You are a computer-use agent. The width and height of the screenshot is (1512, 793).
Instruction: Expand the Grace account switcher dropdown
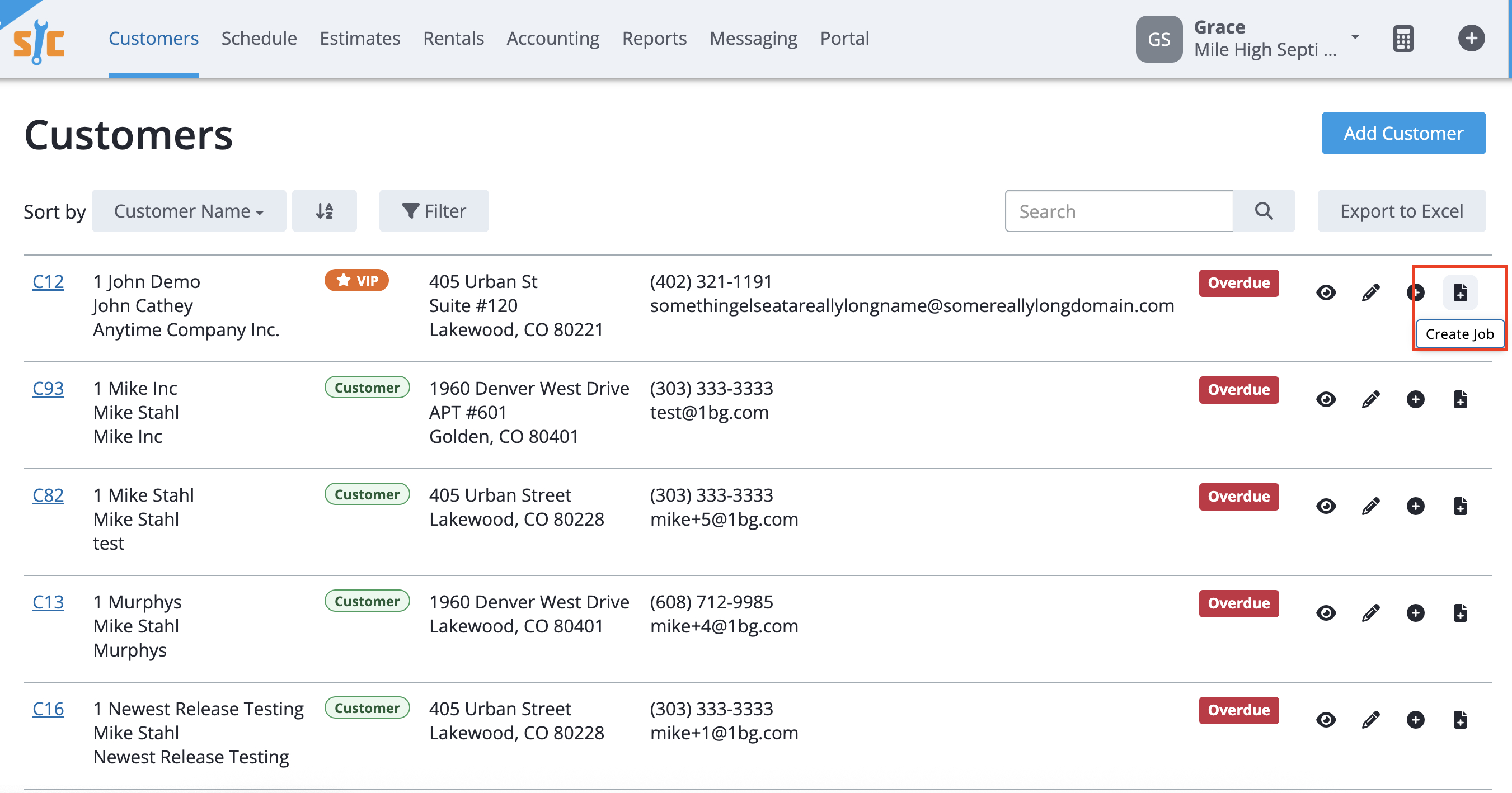1354,37
